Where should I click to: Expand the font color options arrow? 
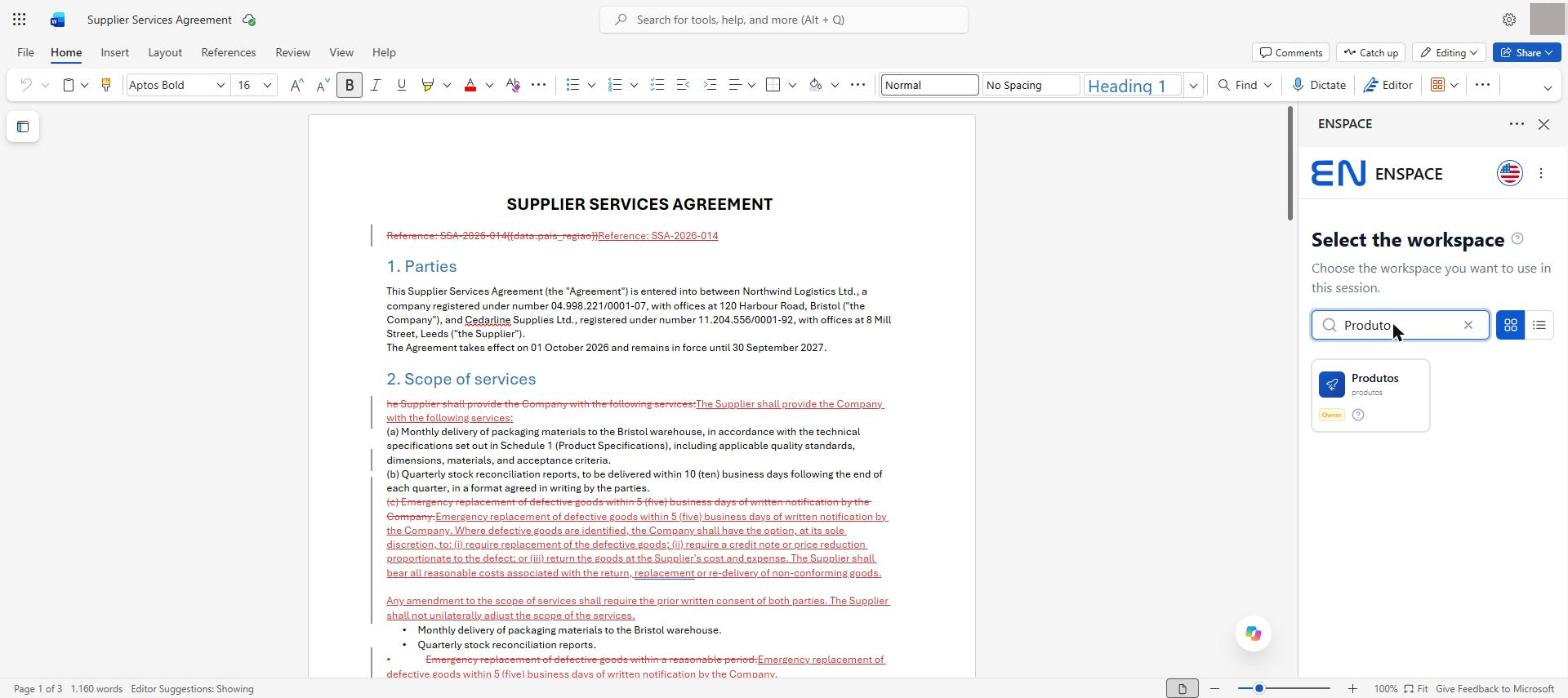489,85
